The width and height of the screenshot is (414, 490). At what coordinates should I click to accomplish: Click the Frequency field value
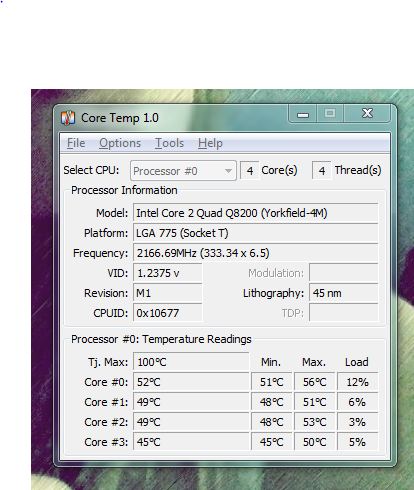pyautogui.click(x=255, y=253)
